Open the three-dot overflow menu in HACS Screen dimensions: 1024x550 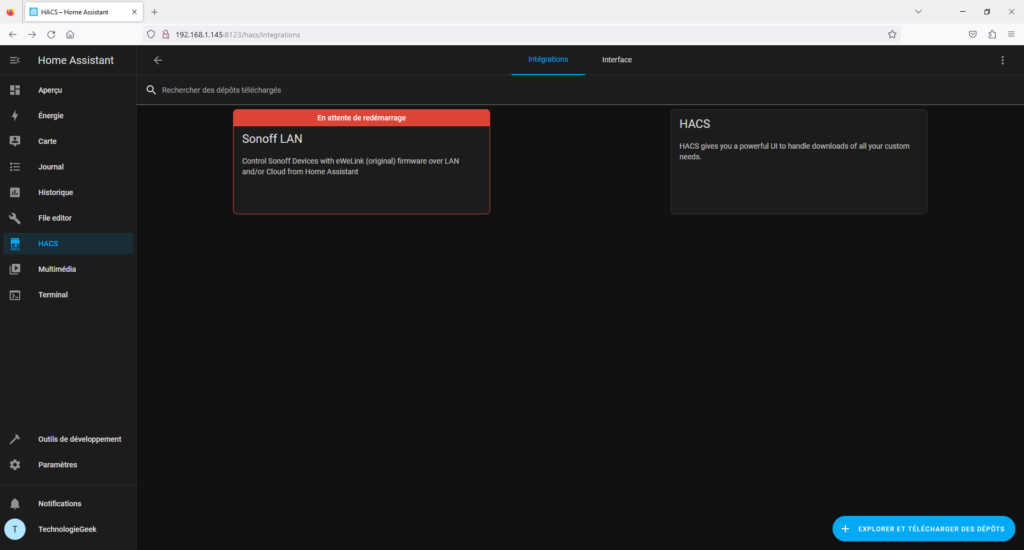click(1003, 60)
